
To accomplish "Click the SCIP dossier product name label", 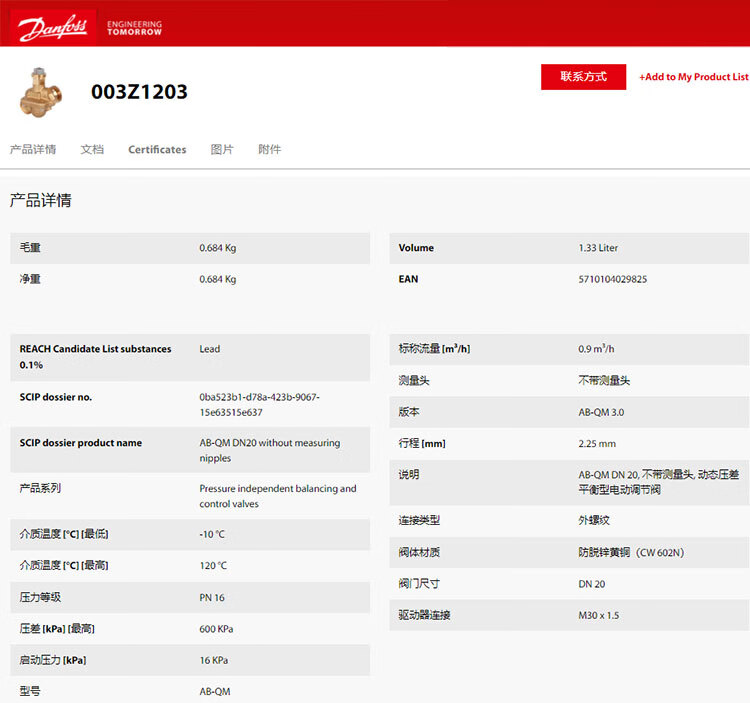I will 80,443.
